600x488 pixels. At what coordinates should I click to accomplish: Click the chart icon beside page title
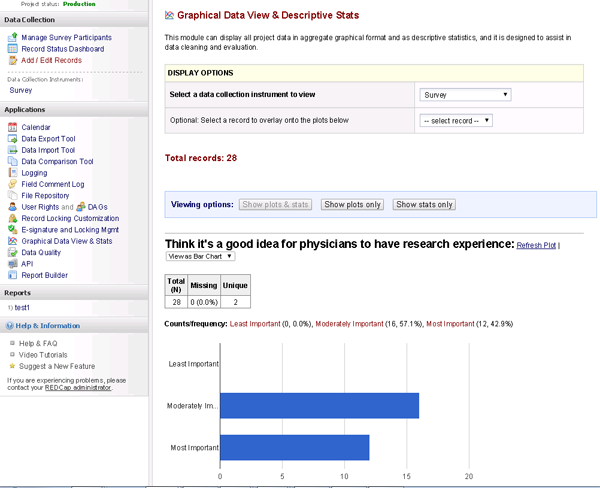point(169,15)
